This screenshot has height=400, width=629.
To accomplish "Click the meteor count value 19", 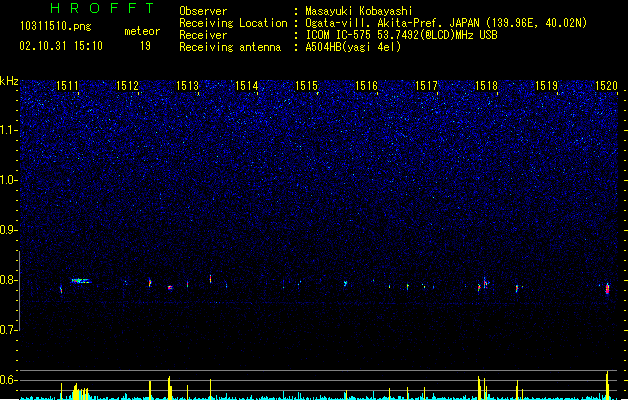I will coord(145,46).
